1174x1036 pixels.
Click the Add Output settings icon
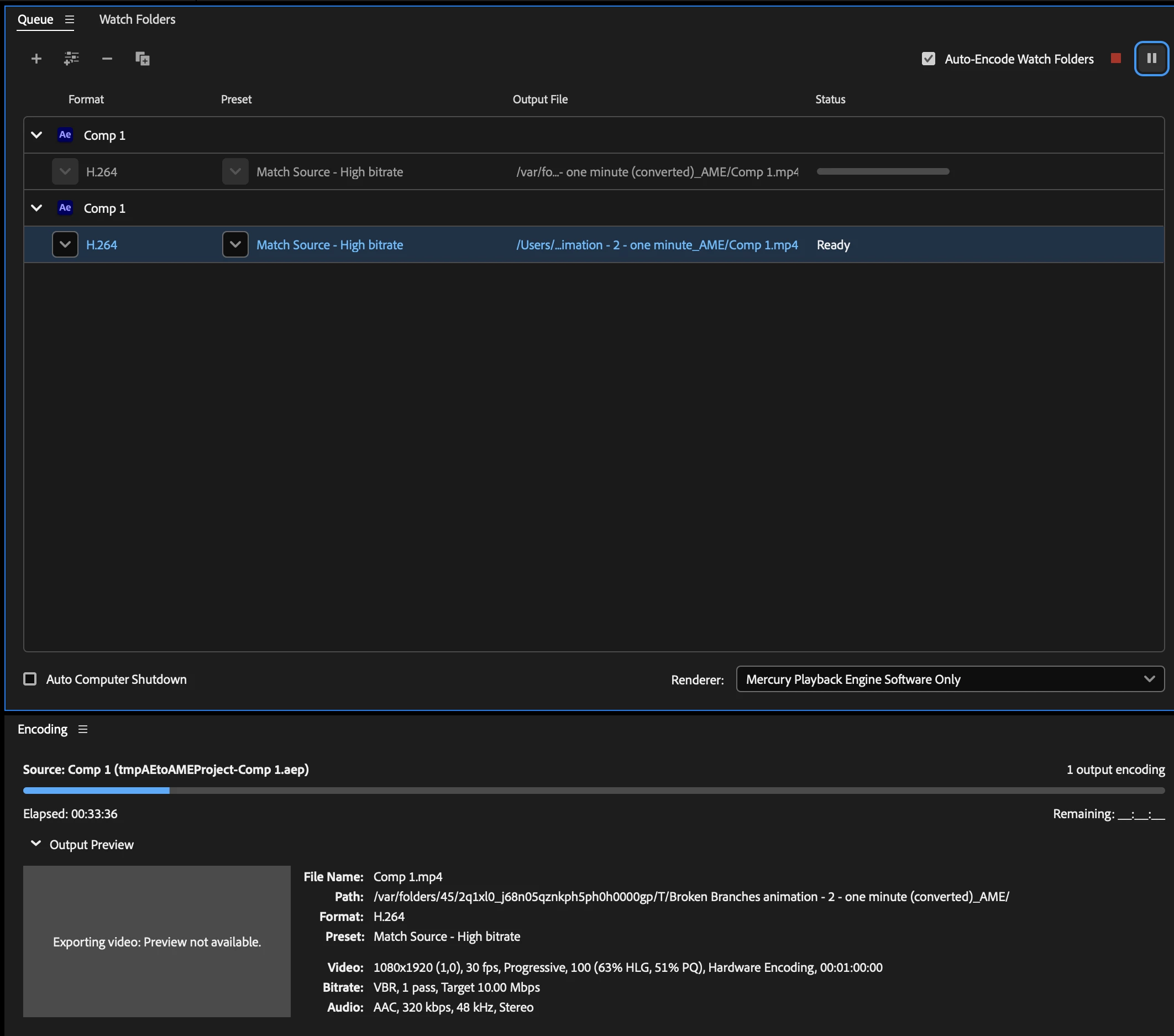(71, 59)
